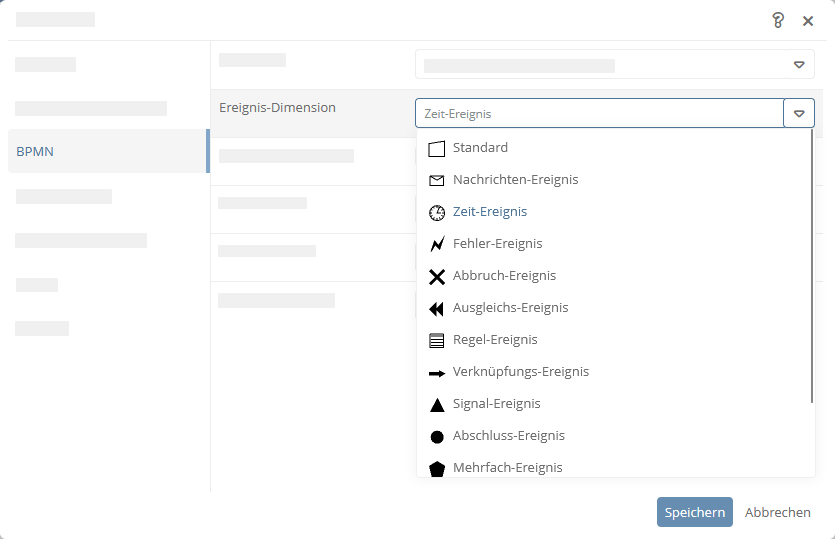Click the lightning icon for Fehler-Ereignis
835x539 pixels.
(x=437, y=244)
